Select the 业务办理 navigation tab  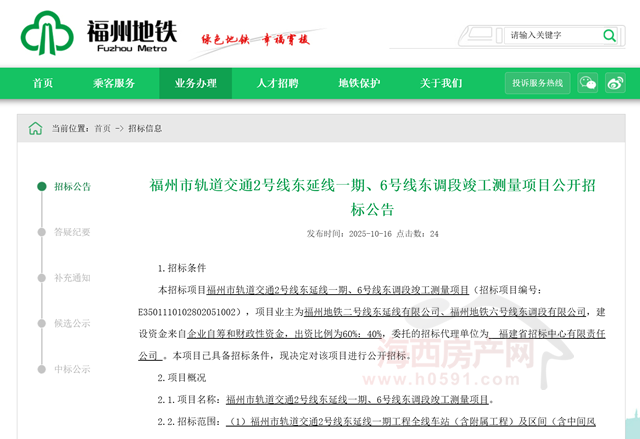point(195,83)
